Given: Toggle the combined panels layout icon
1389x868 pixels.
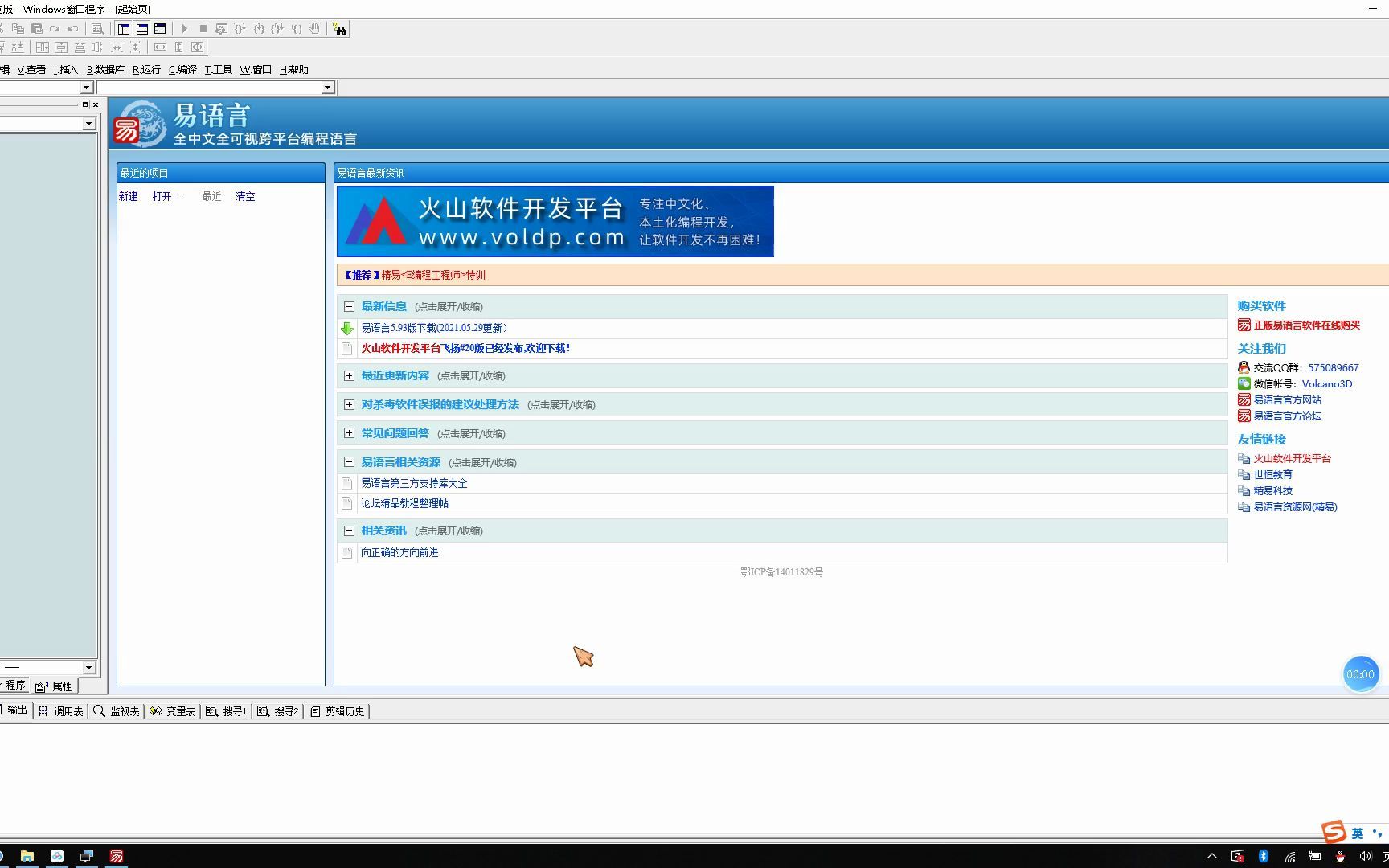Looking at the screenshot, I should [160, 29].
